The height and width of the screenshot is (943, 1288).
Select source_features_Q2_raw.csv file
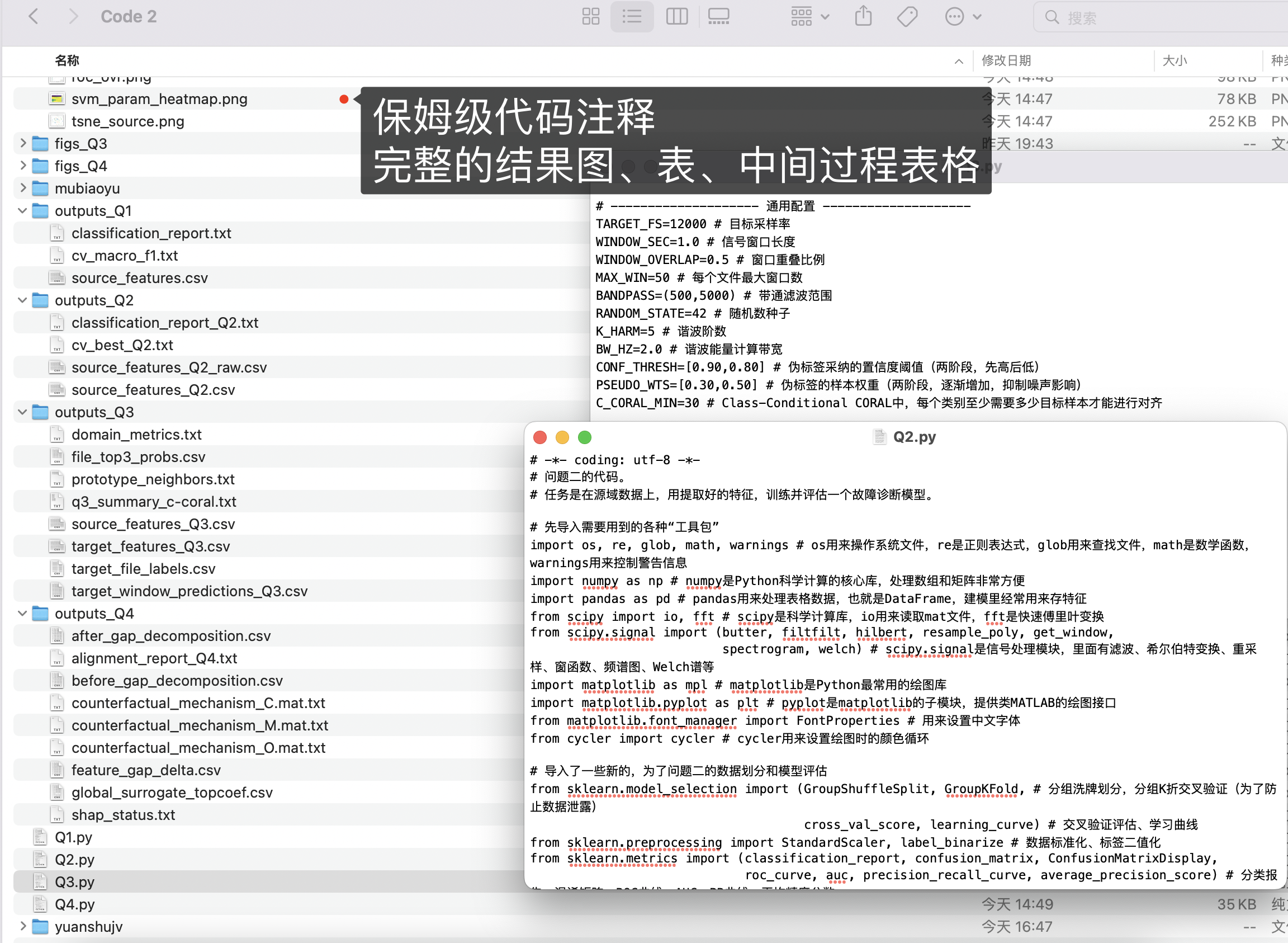169,367
